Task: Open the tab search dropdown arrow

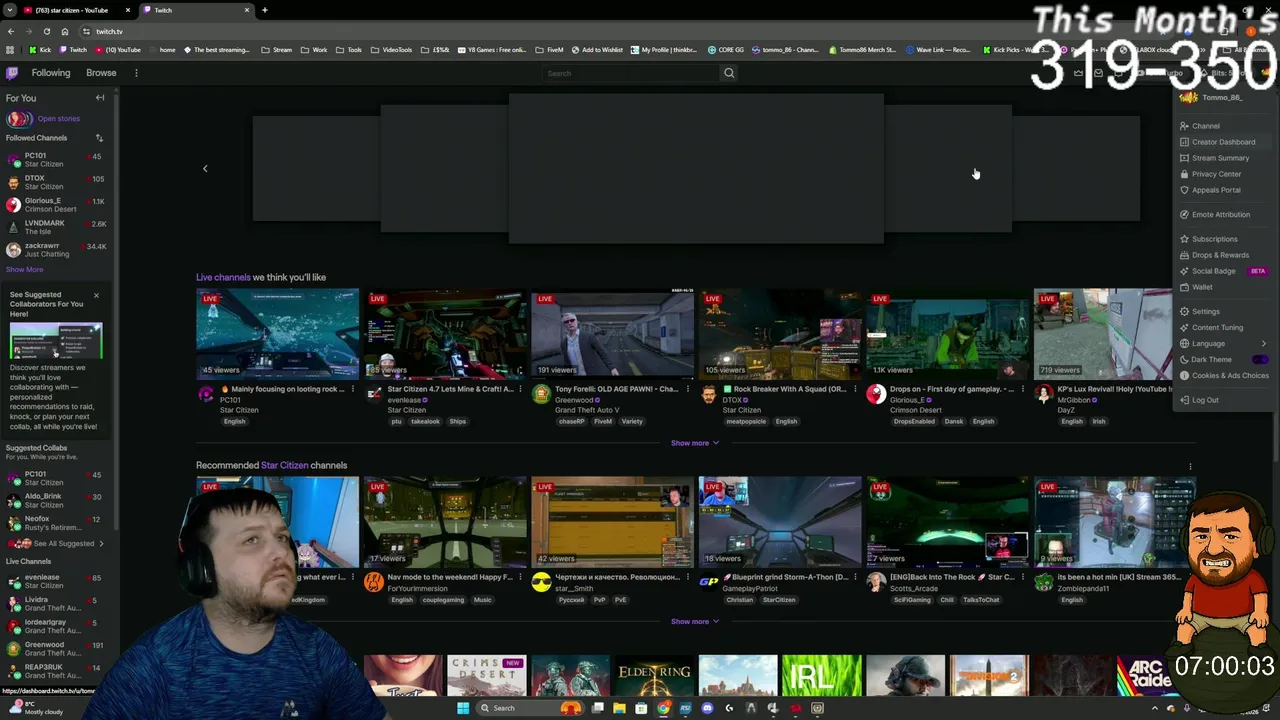Action: [x=9, y=10]
